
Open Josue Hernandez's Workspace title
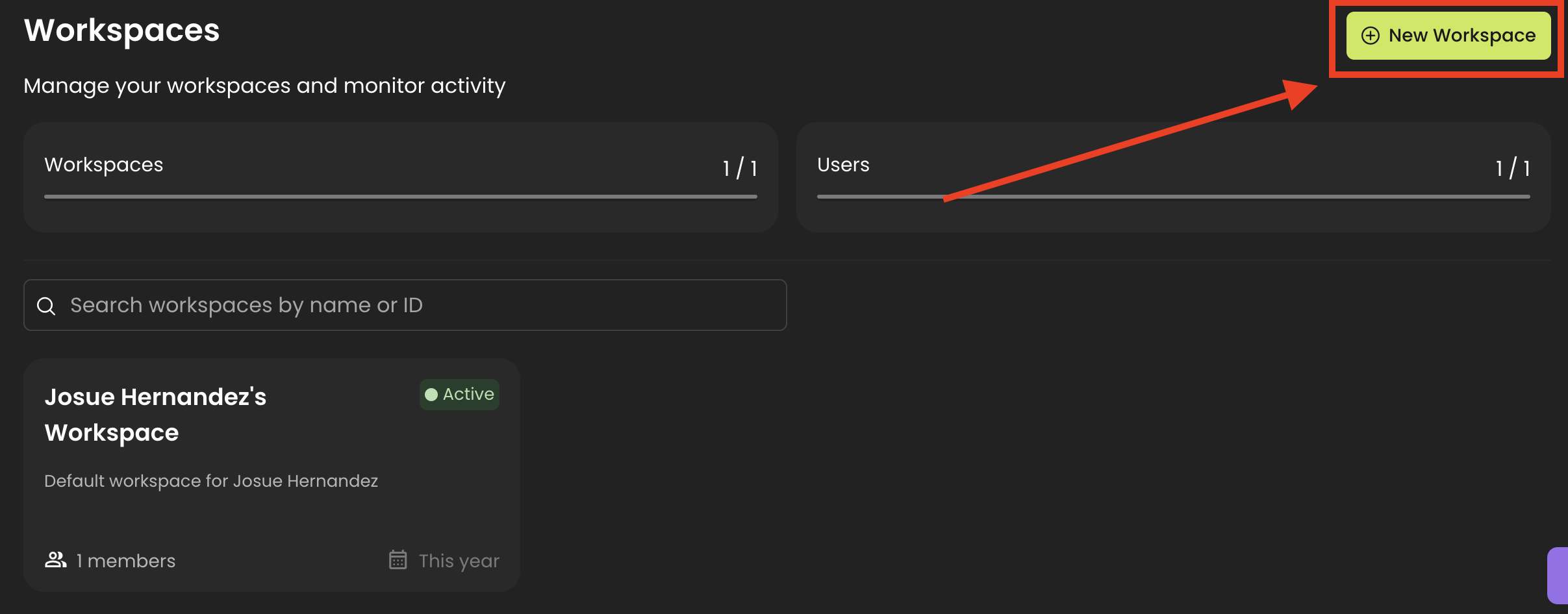155,414
